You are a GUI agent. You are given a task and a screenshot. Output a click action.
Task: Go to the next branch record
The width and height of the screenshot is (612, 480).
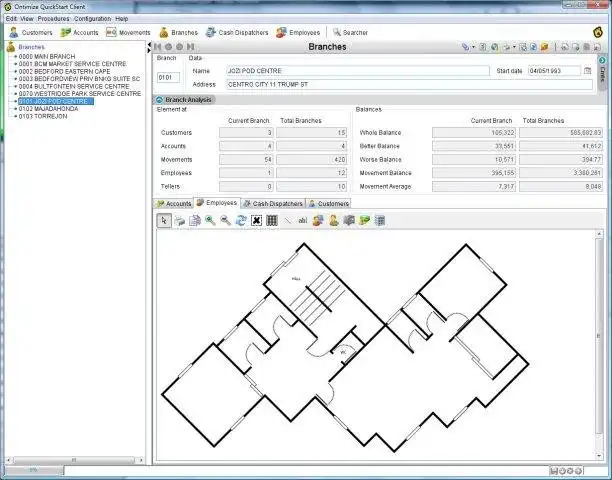click(180, 47)
